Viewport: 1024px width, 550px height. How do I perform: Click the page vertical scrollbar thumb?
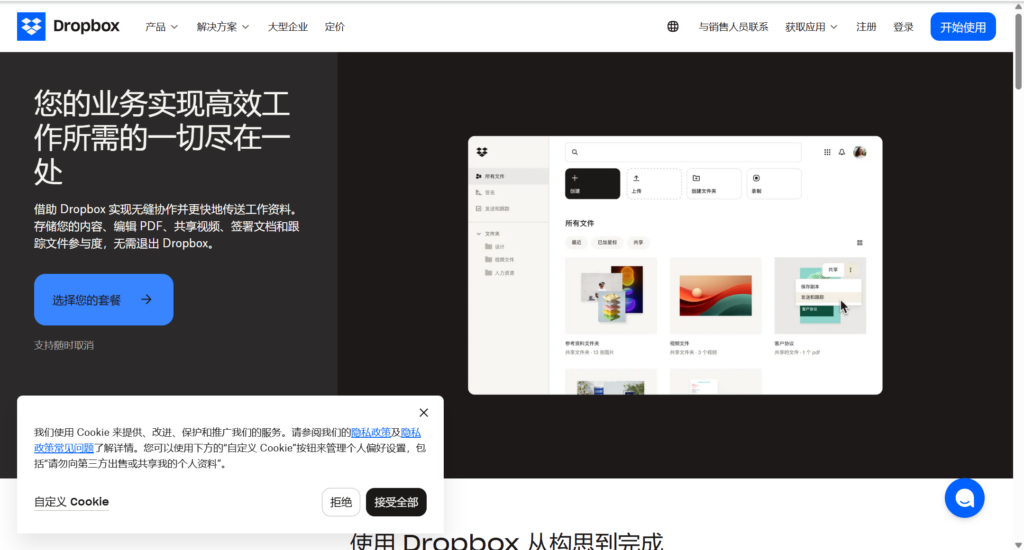click(1018, 51)
